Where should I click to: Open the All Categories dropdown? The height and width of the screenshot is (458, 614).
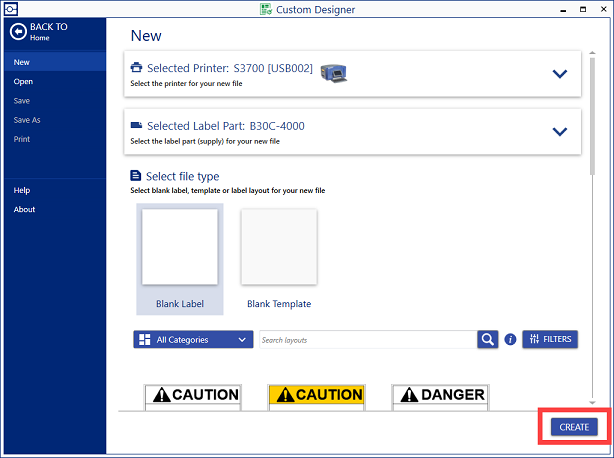tap(193, 340)
